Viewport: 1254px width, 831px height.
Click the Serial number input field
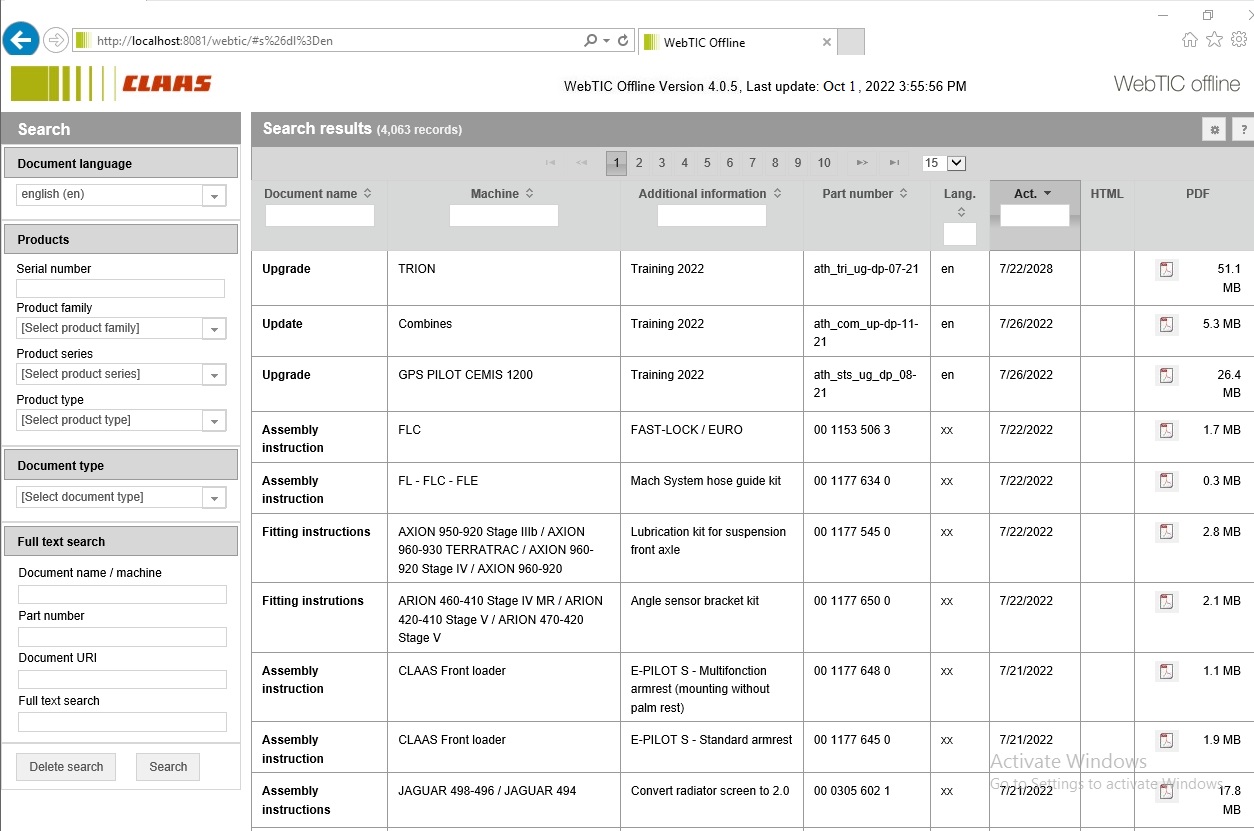click(120, 289)
